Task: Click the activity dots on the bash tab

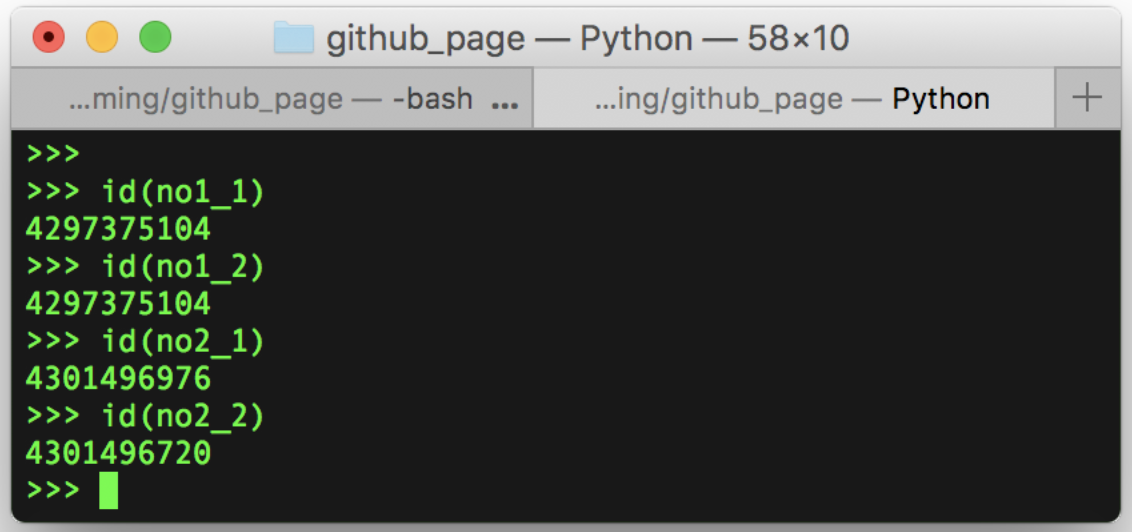Action: coord(505,105)
